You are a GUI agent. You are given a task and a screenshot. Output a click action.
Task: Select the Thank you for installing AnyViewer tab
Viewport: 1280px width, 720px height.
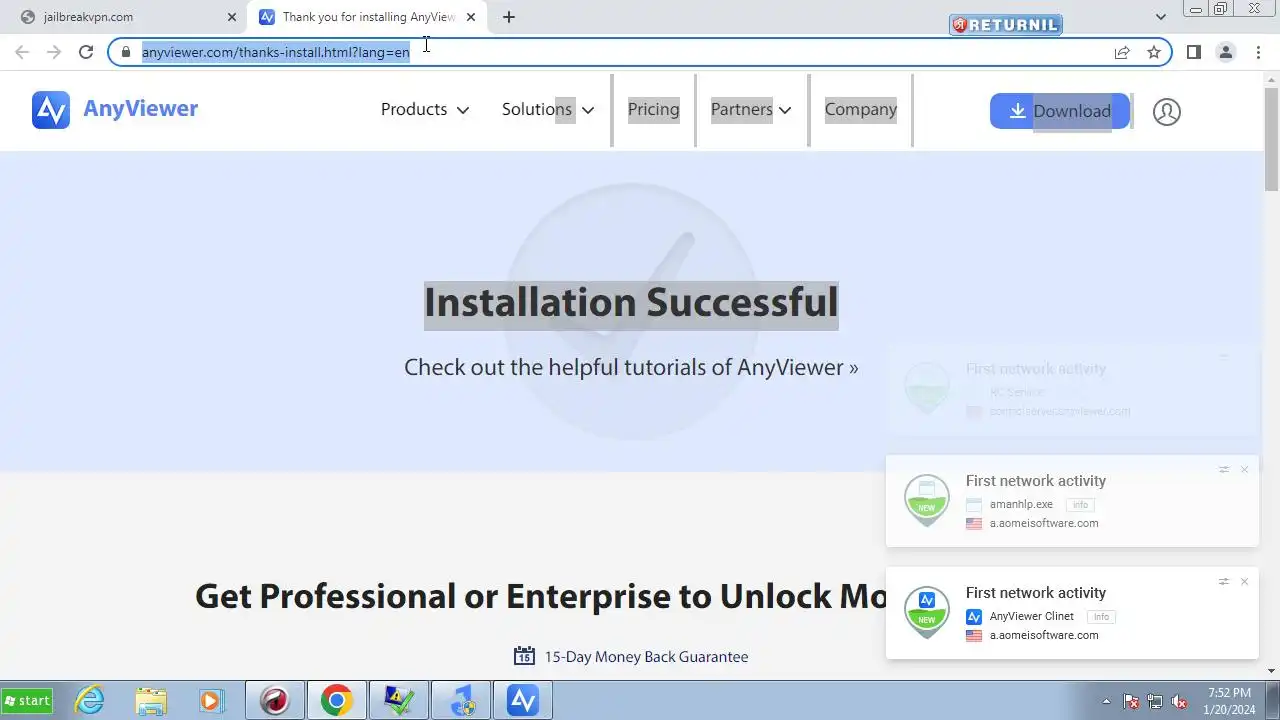point(368,17)
